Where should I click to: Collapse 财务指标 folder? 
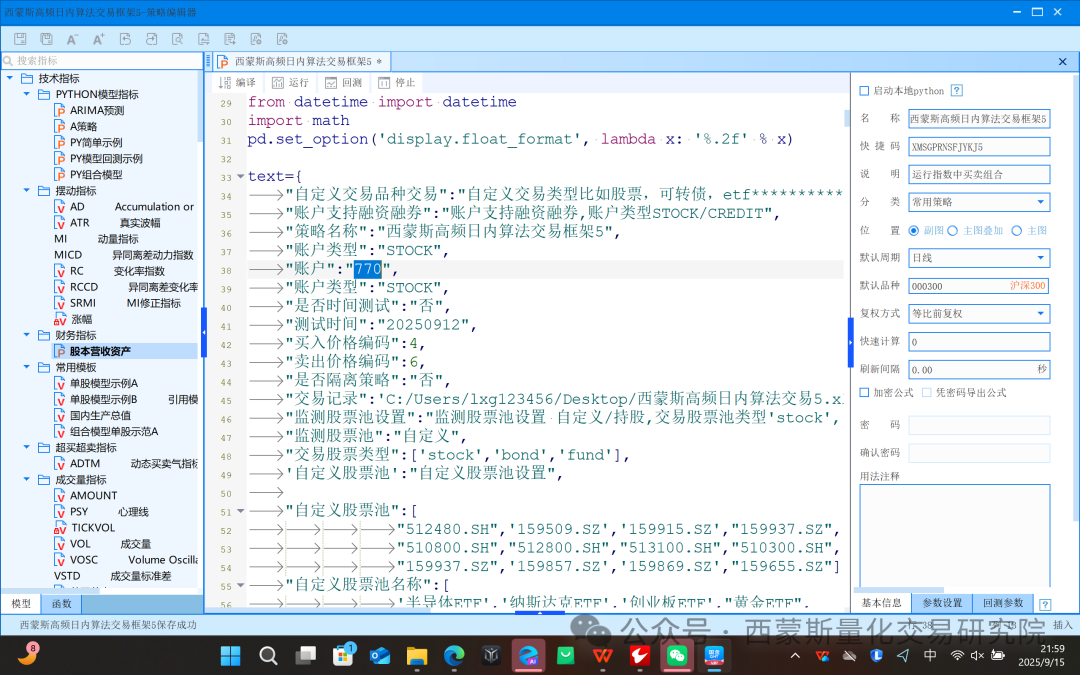[x=27, y=335]
